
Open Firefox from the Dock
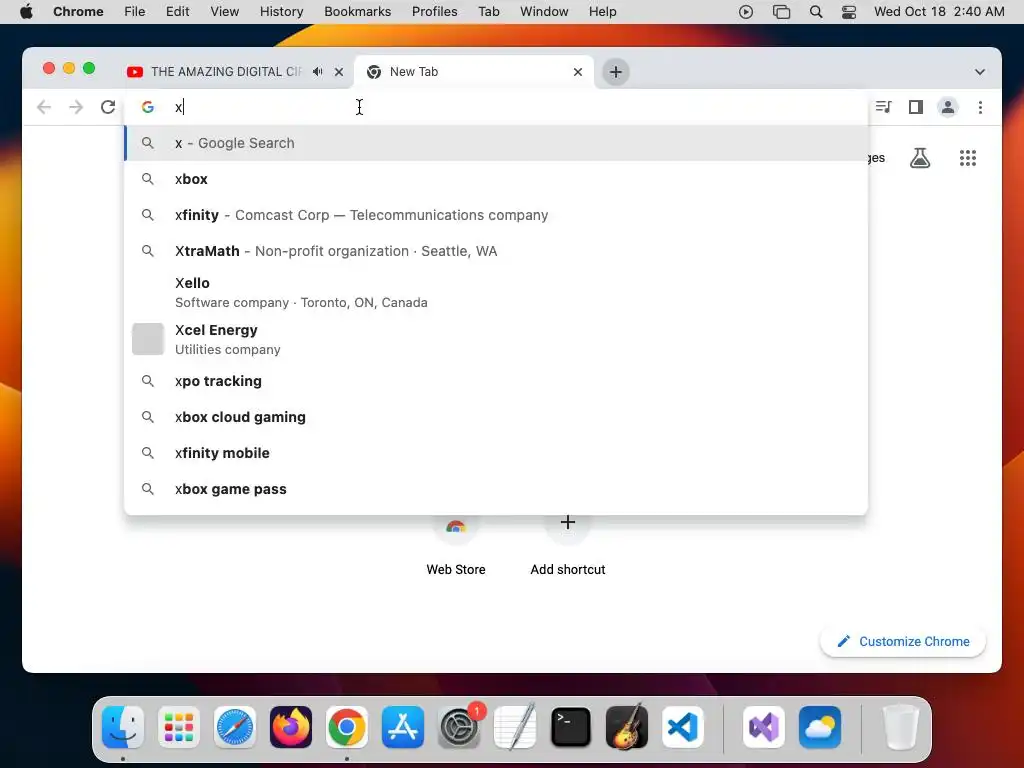pos(291,727)
